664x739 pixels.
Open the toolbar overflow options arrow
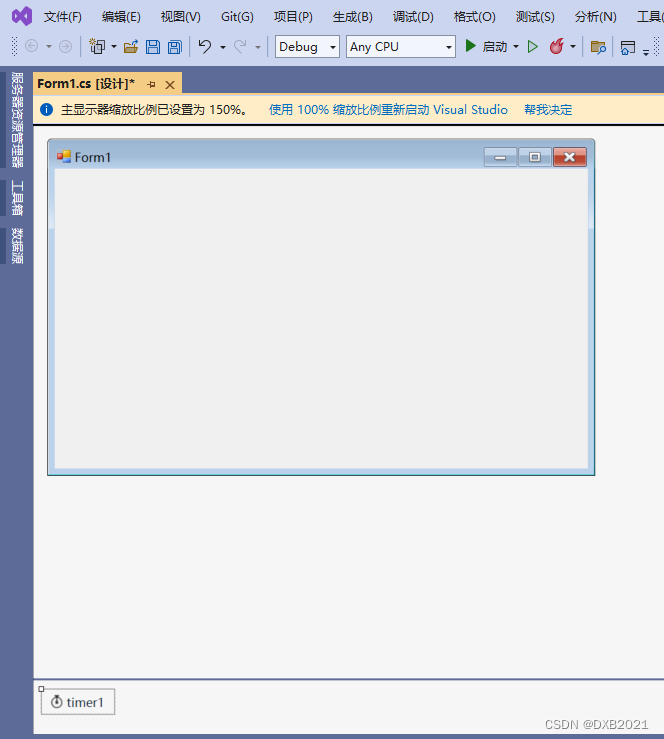point(646,52)
